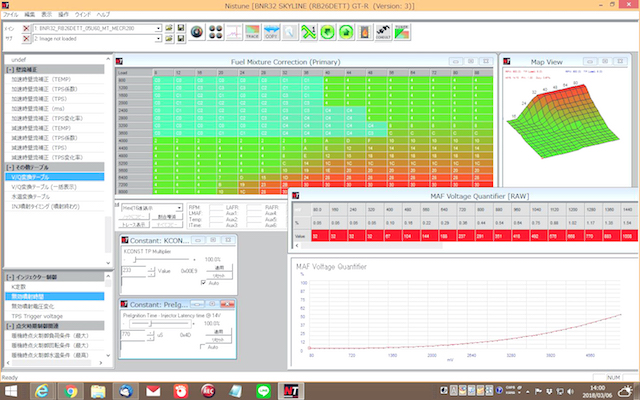
Task: Click the TUNER toolbar icon
Action: [x=401, y=32]
